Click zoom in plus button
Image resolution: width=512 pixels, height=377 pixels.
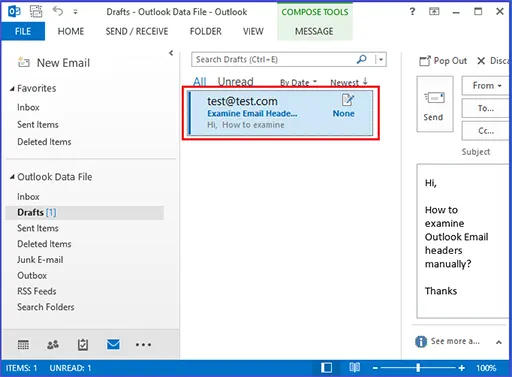[x=462, y=368]
